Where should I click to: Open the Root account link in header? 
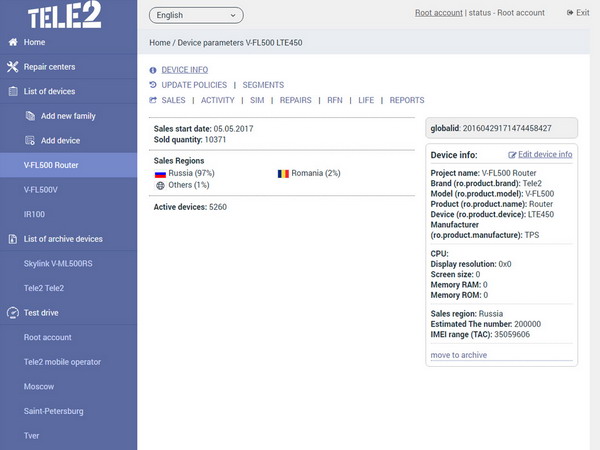pos(439,13)
